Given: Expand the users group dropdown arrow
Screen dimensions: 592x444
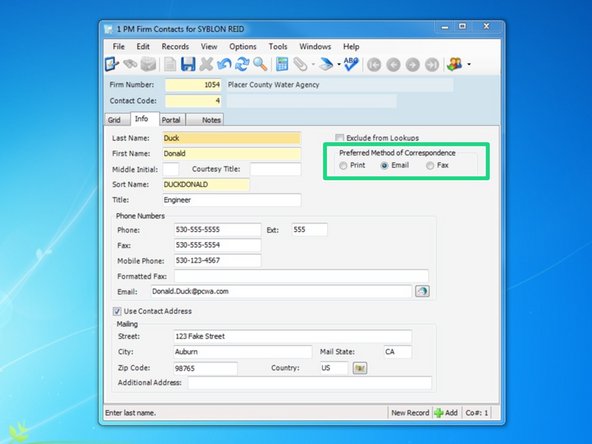Looking at the screenshot, I should tap(469, 65).
